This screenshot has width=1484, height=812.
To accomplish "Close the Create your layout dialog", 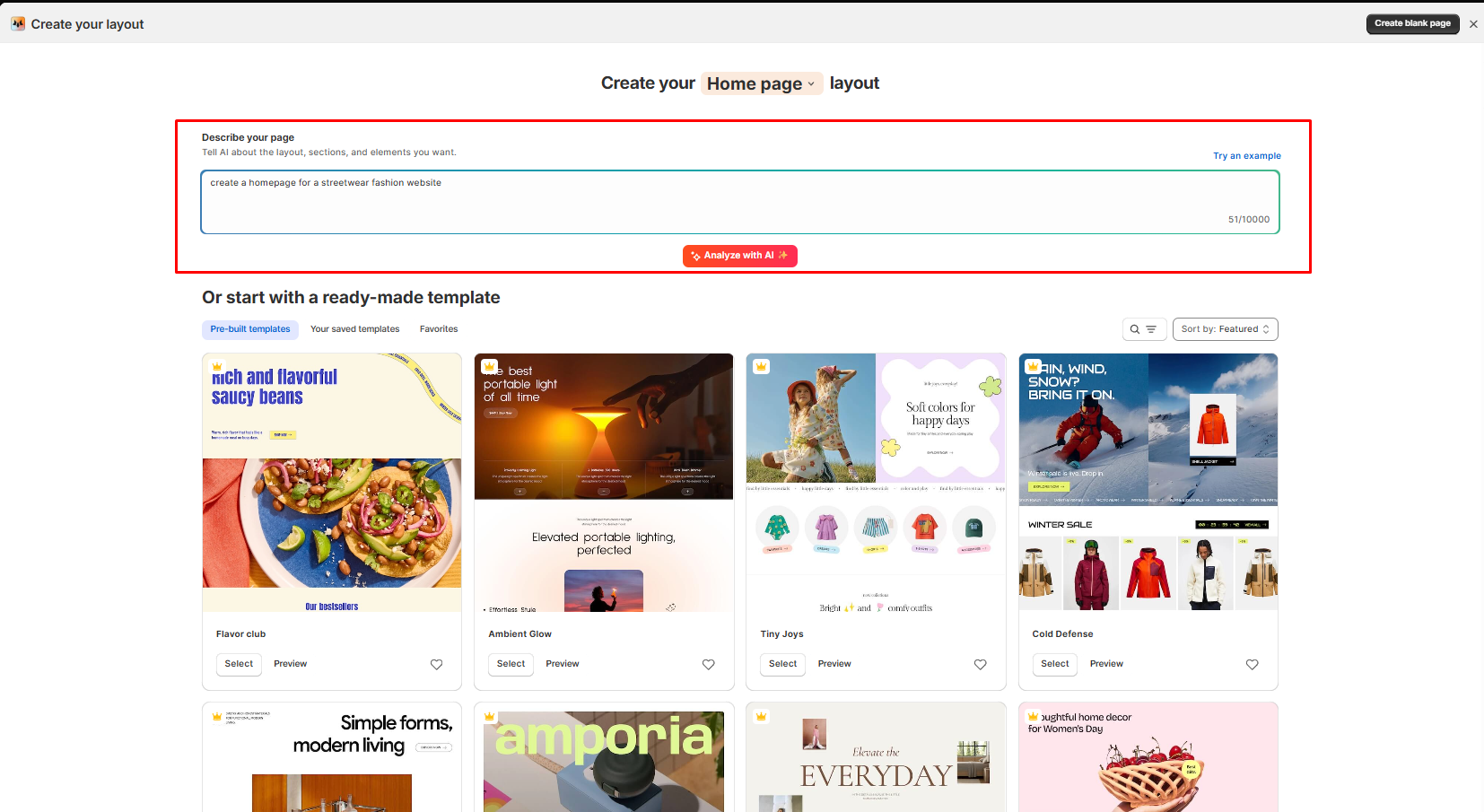I will [x=1473, y=24].
